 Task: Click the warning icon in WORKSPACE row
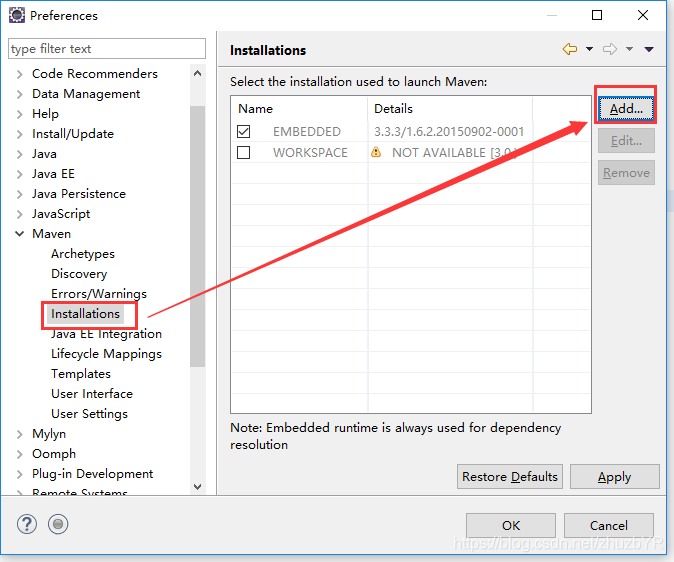[x=376, y=152]
